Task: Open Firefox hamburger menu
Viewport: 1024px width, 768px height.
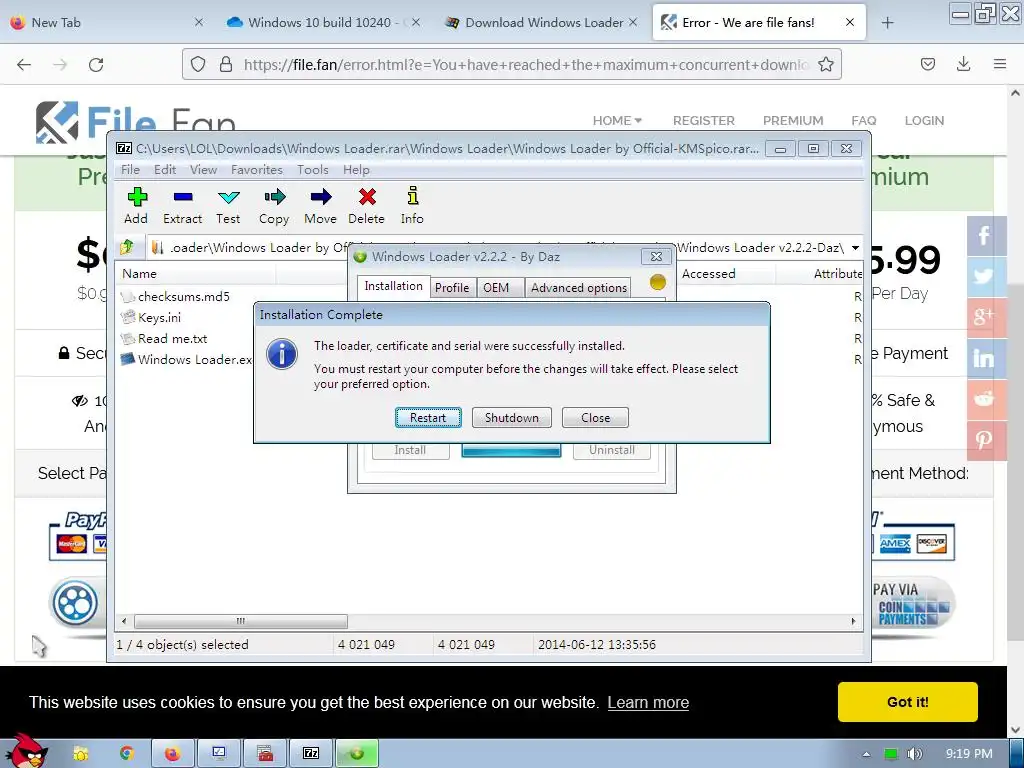Action: pyautogui.click(x=999, y=64)
